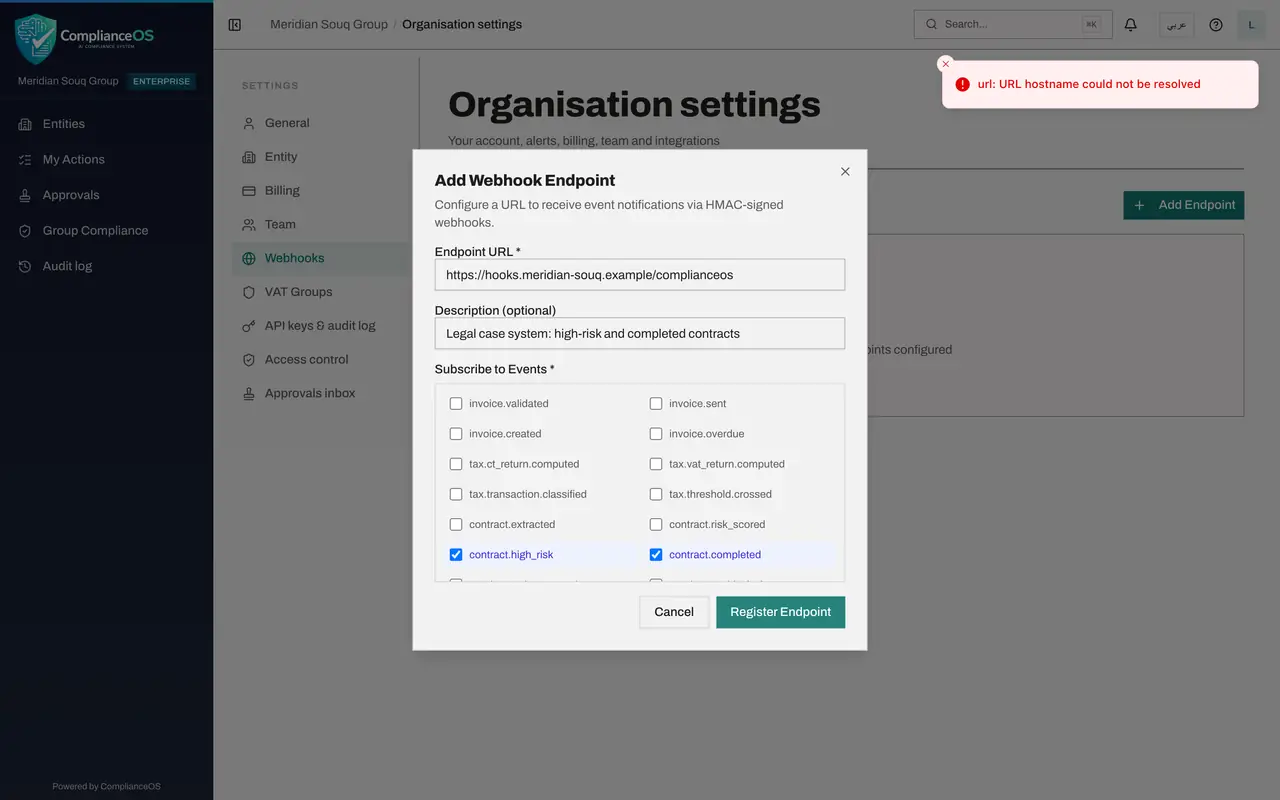Click the red error alert icon

962,84
